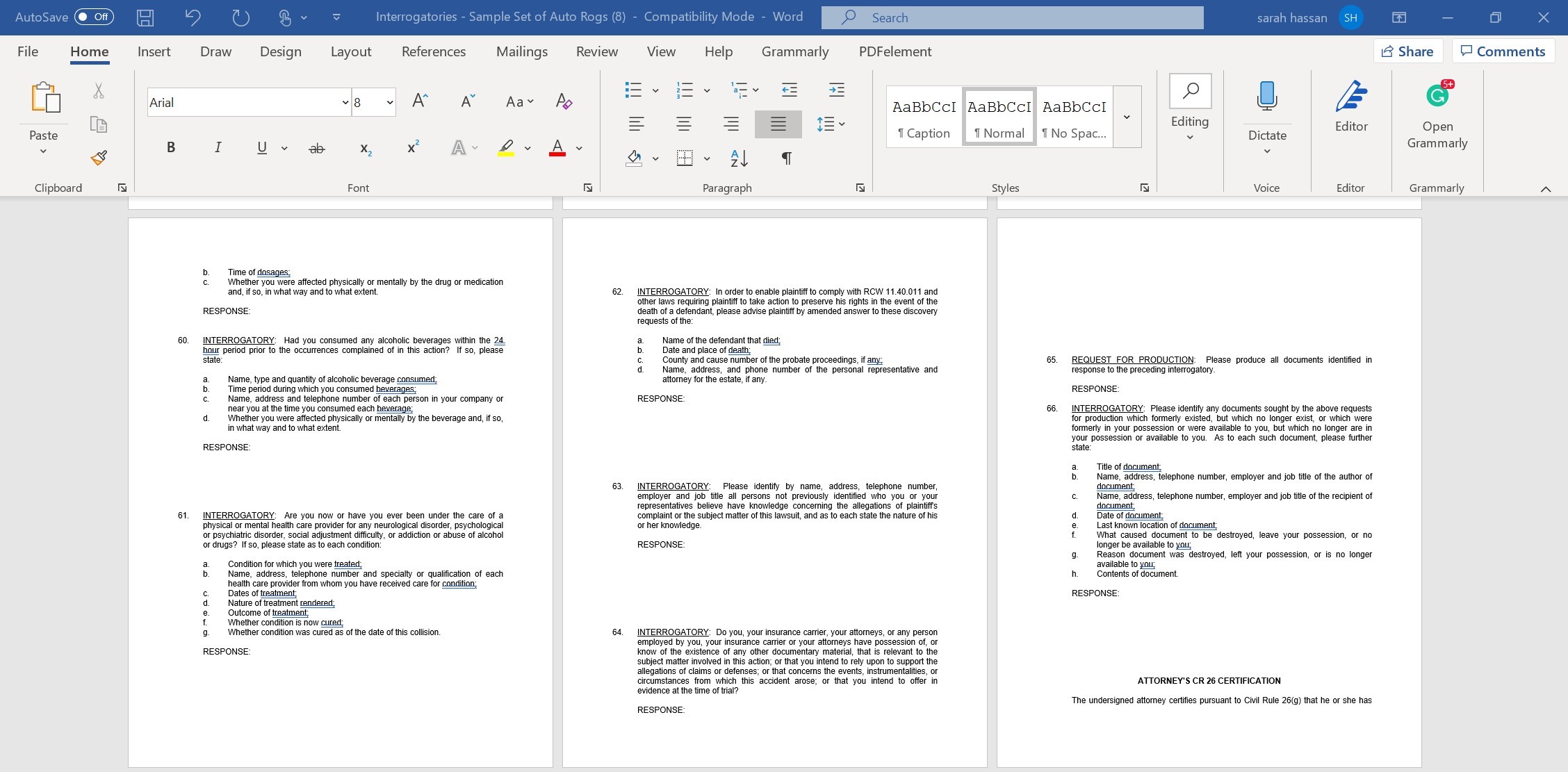Expand the text highlight color options
1568x772 pixels.
(x=526, y=148)
